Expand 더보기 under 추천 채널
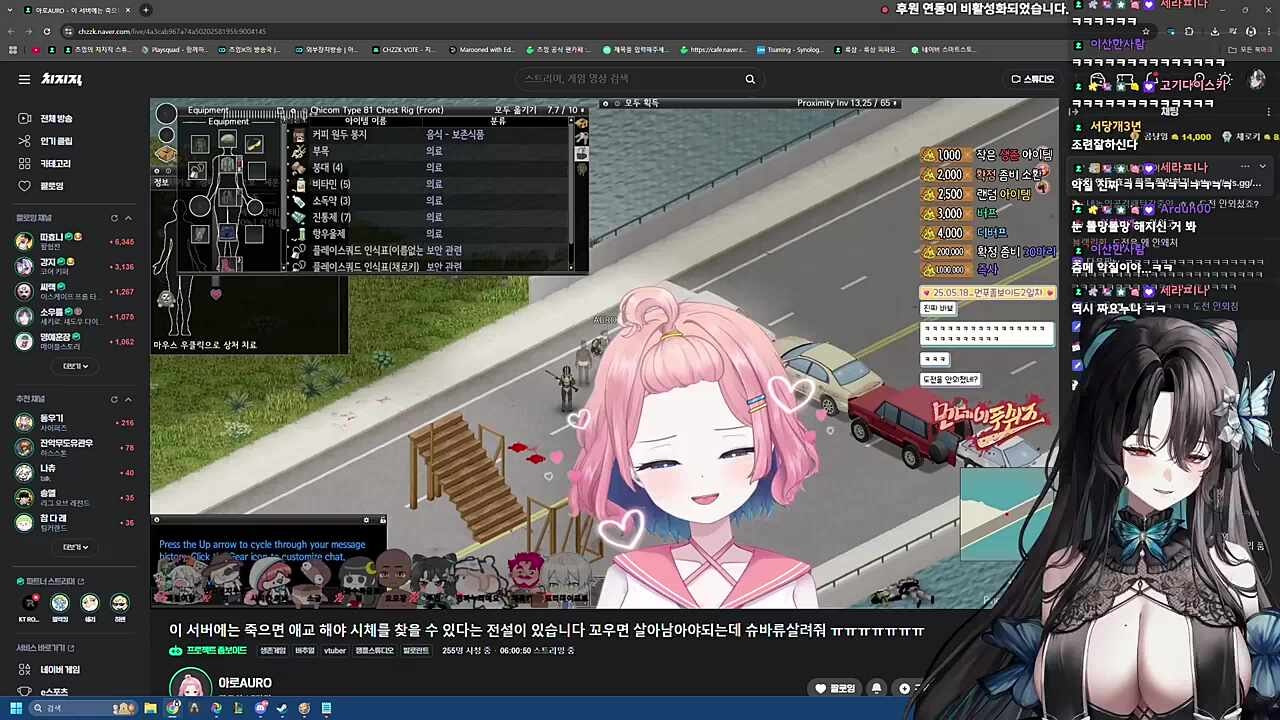 pos(75,547)
